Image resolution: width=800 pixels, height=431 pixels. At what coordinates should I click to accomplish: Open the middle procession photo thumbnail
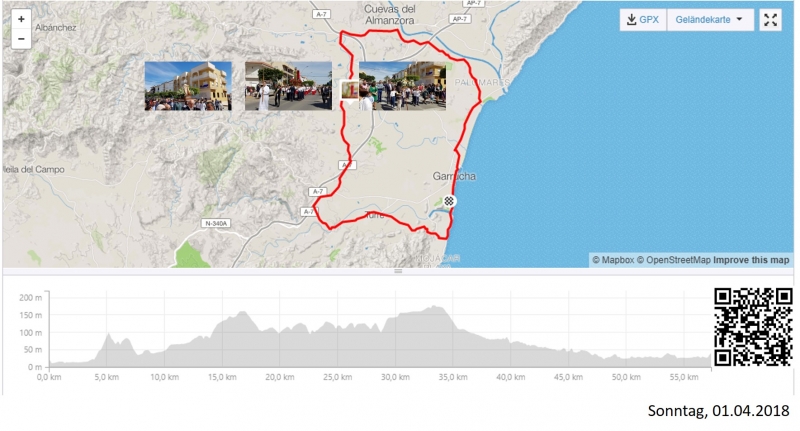288,85
